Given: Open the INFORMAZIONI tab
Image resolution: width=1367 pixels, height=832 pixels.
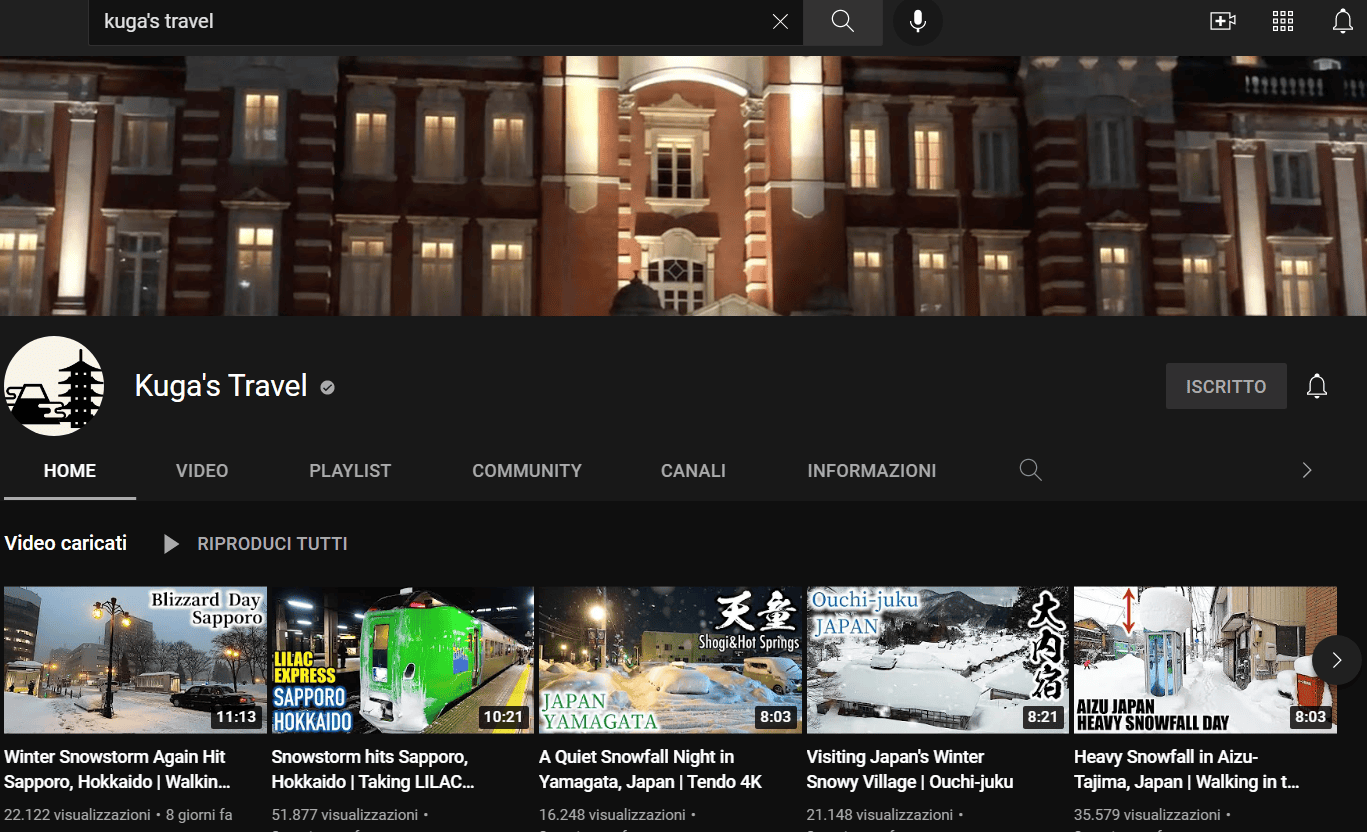Looking at the screenshot, I should pyautogui.click(x=872, y=470).
